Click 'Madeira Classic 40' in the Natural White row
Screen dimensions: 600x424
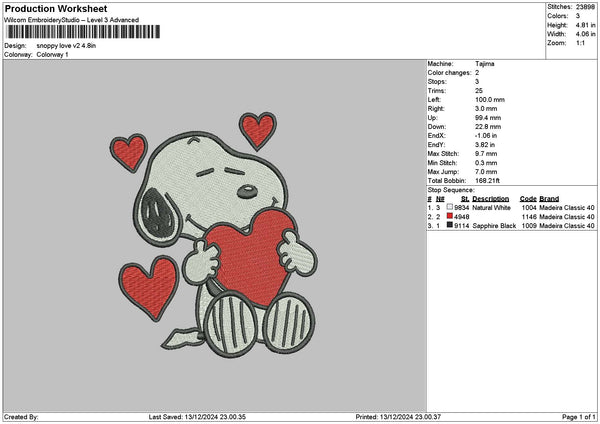(x=567, y=208)
